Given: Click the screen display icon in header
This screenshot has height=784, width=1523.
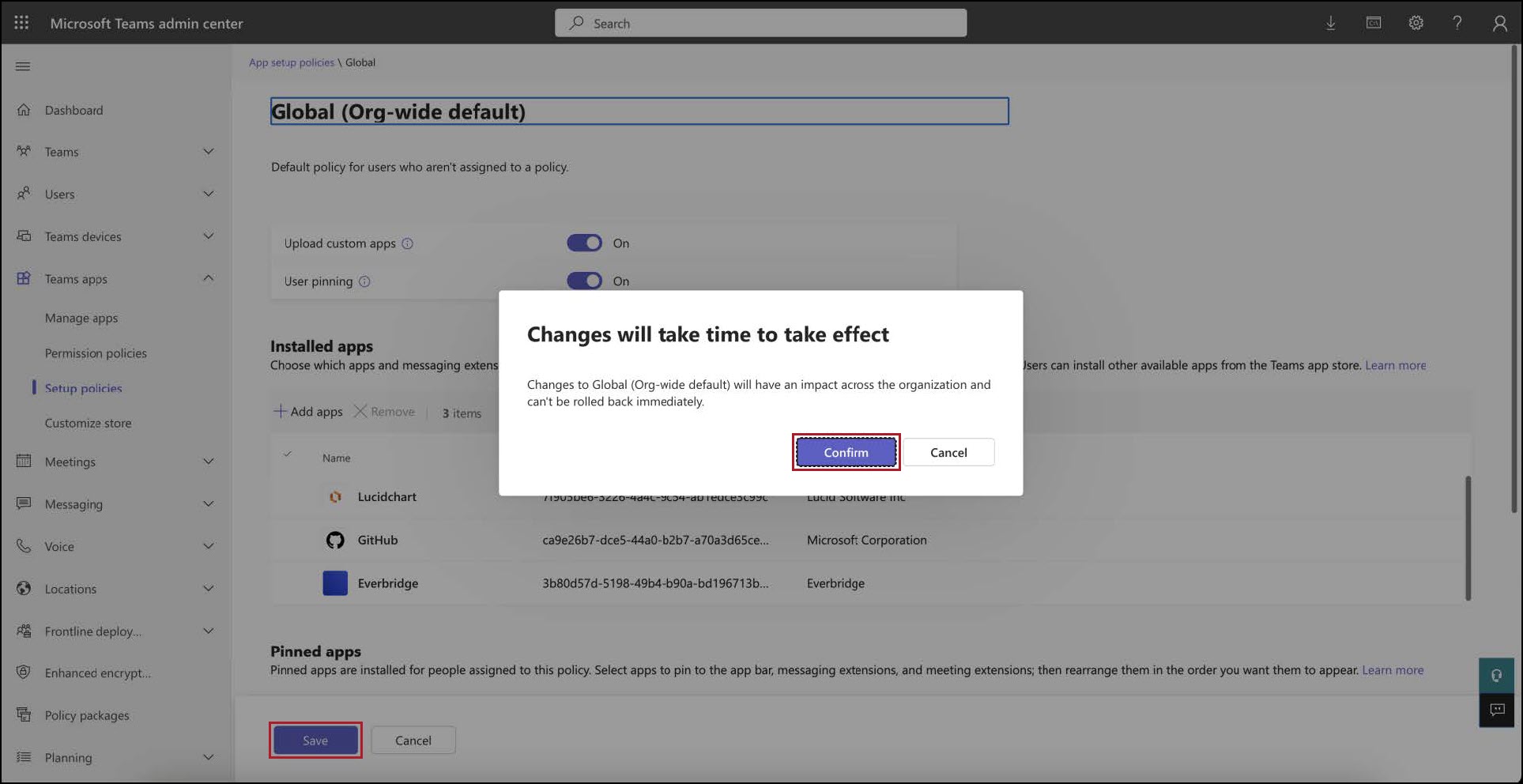Looking at the screenshot, I should 1374,23.
